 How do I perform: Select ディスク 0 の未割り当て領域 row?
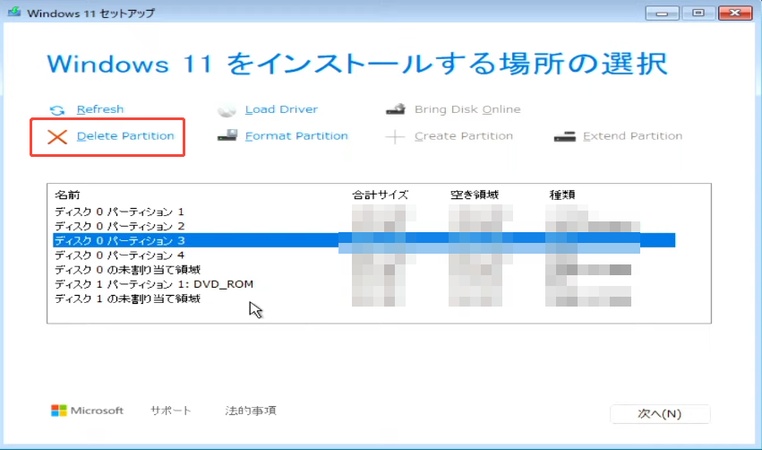pyautogui.click(x=127, y=270)
